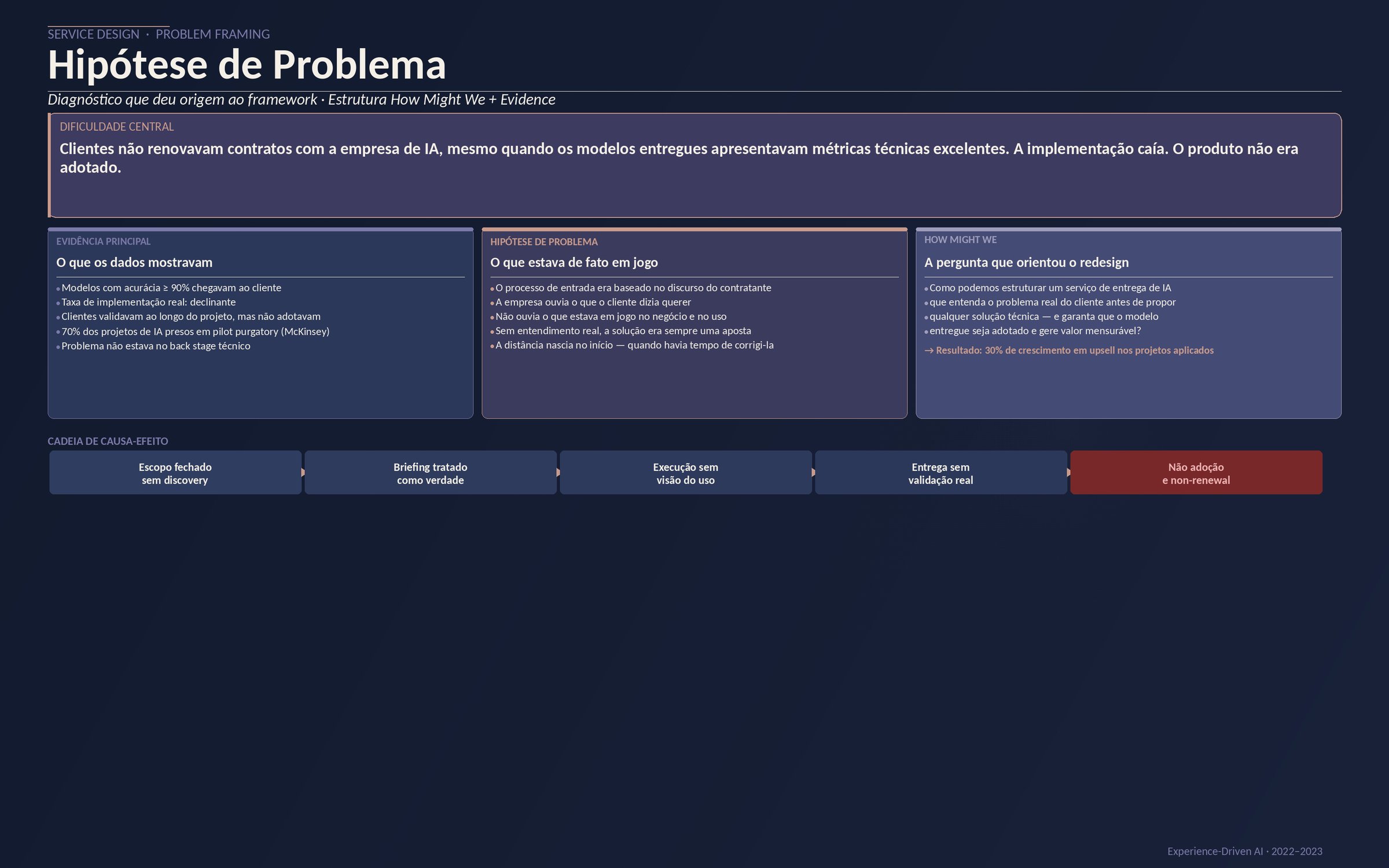Click arrow between Entrega sem and Não adoção
This screenshot has width=1389, height=868.
click(1069, 472)
